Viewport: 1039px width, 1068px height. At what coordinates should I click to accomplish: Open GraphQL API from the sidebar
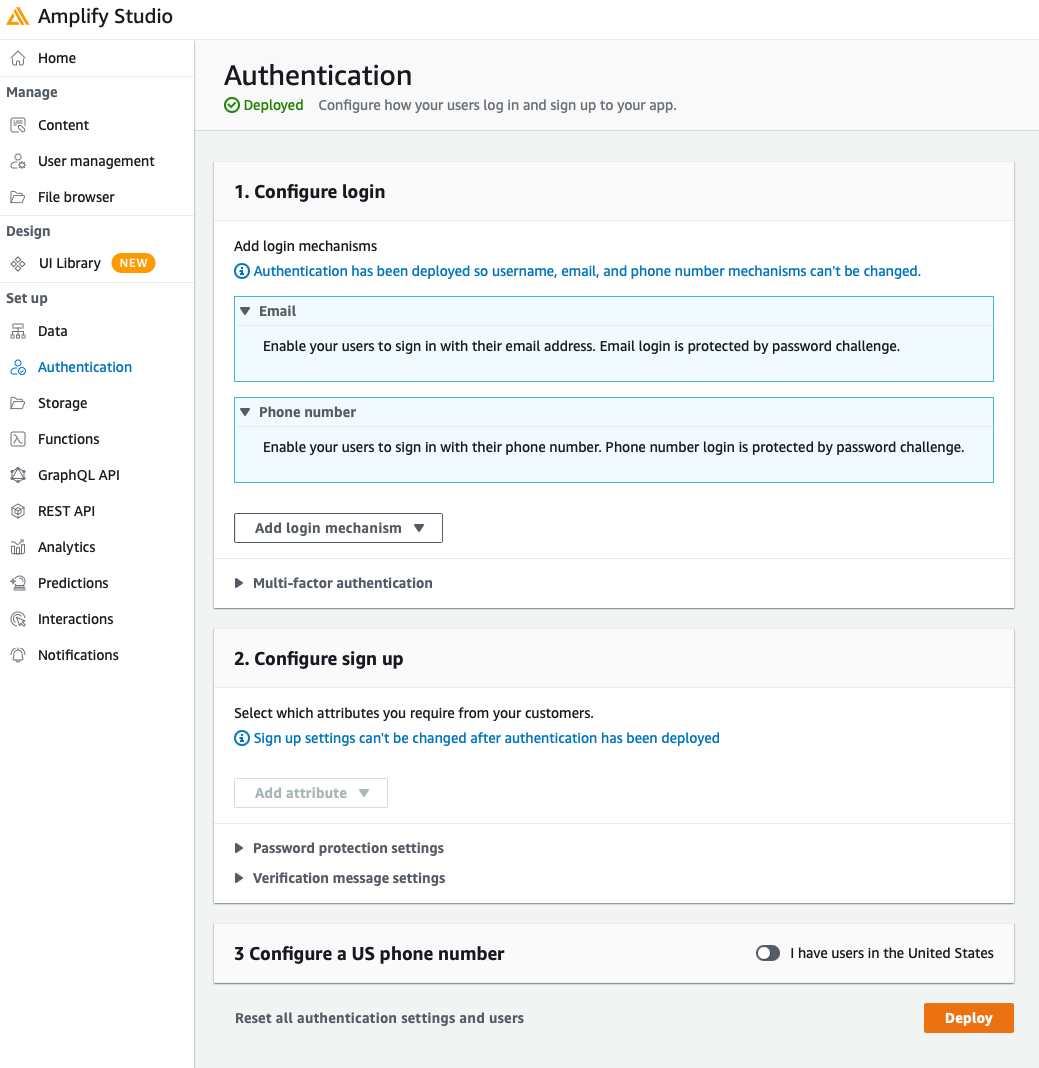point(18,475)
